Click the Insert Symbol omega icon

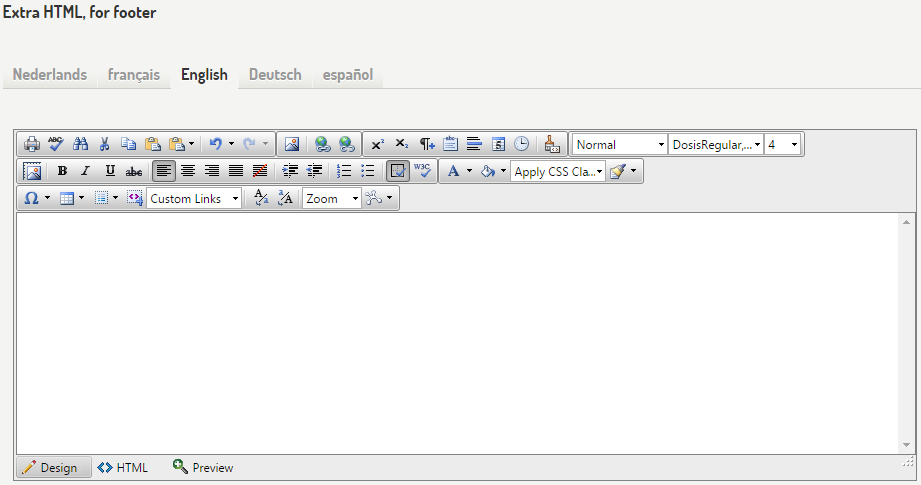tap(31, 198)
